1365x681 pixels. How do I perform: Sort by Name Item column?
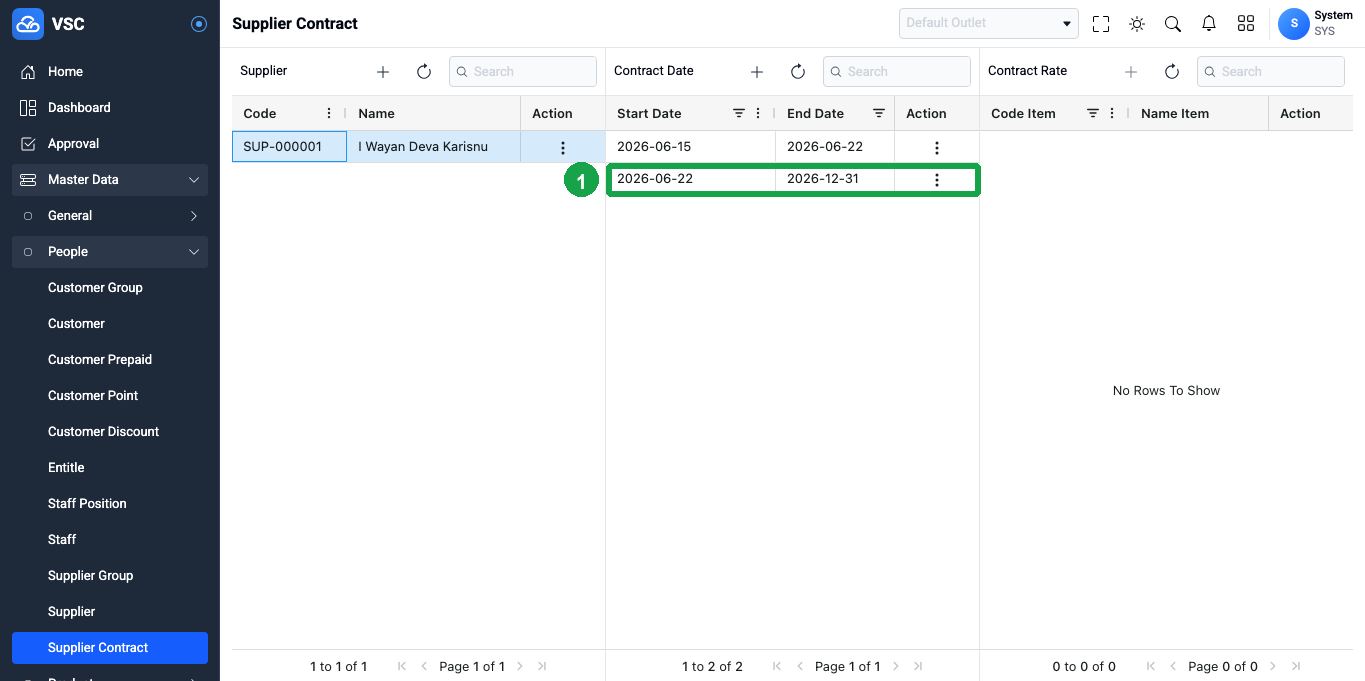tap(1175, 113)
